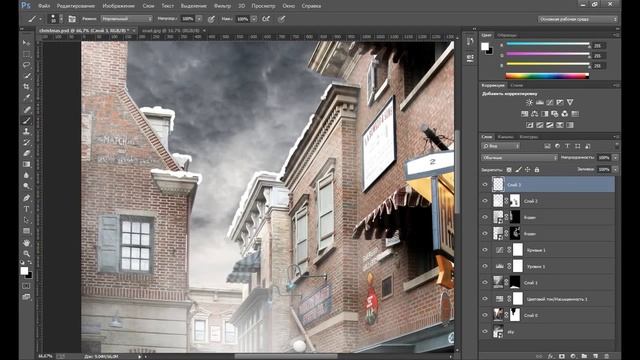Open the layer blend mode dropdown
Viewport: 640px width, 360px height.
point(520,158)
